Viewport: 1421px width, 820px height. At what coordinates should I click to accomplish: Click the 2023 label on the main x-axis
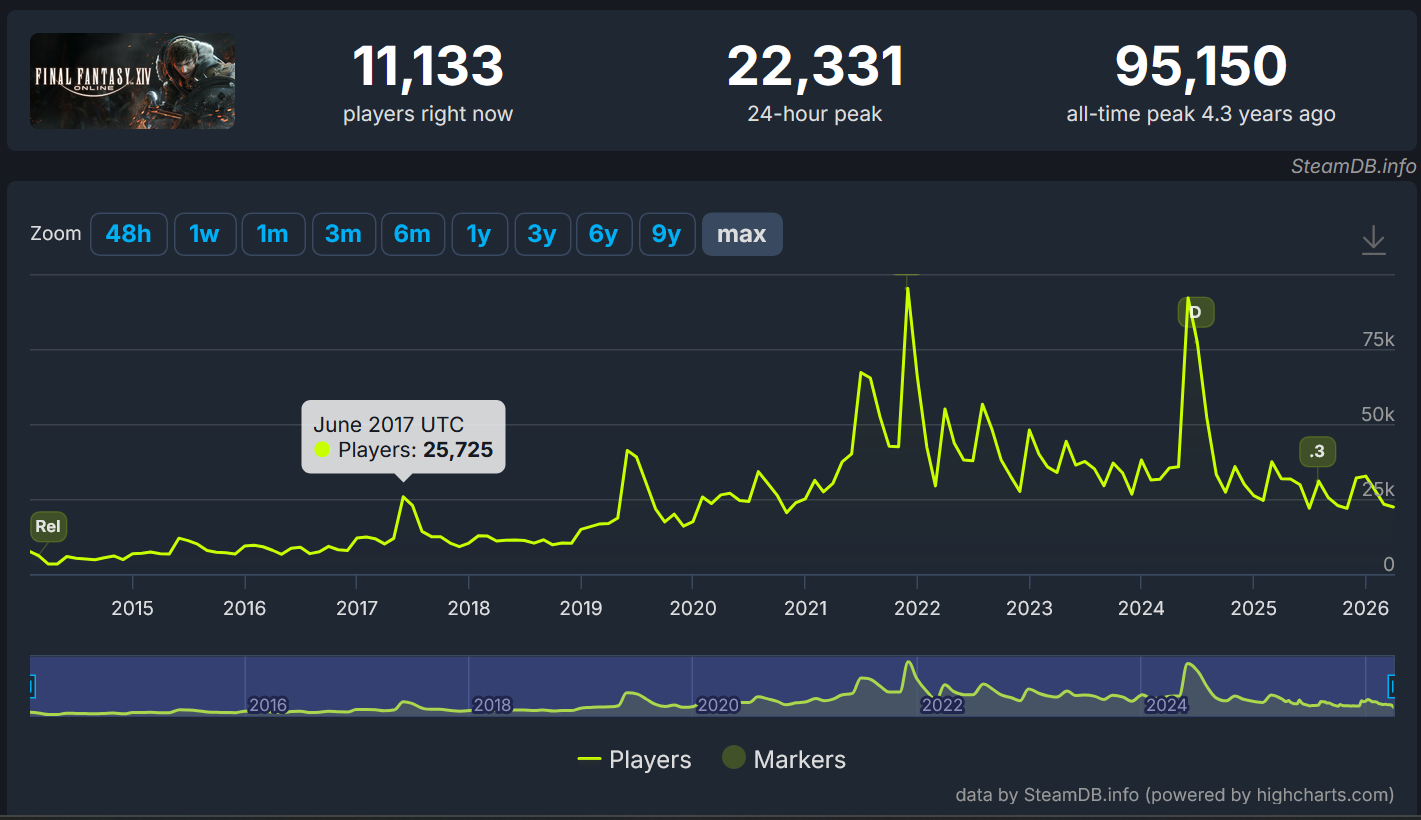[x=1029, y=608]
